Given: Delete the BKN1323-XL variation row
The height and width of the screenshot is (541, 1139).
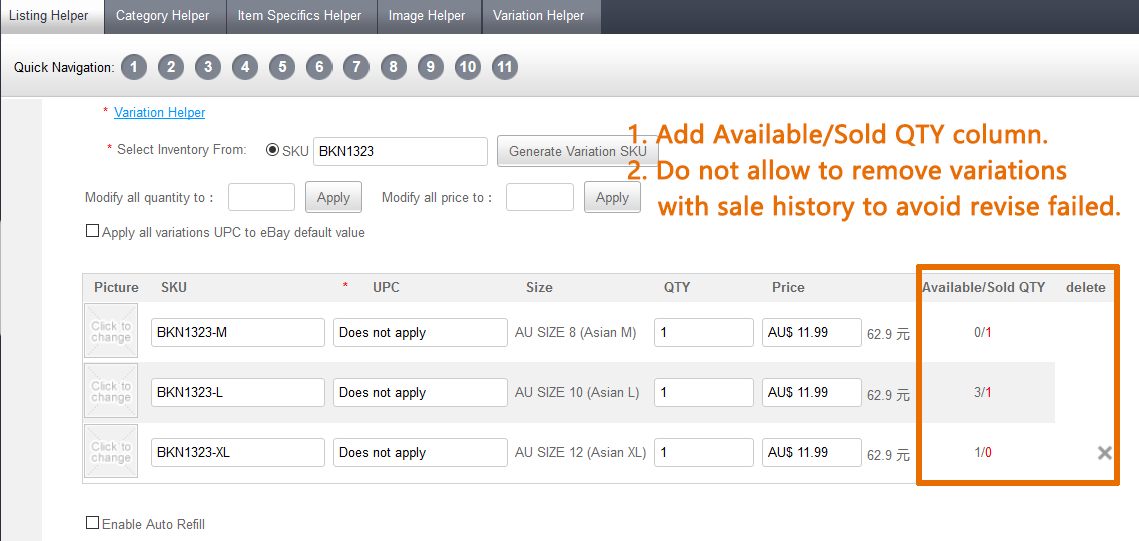Looking at the screenshot, I should coord(1104,453).
